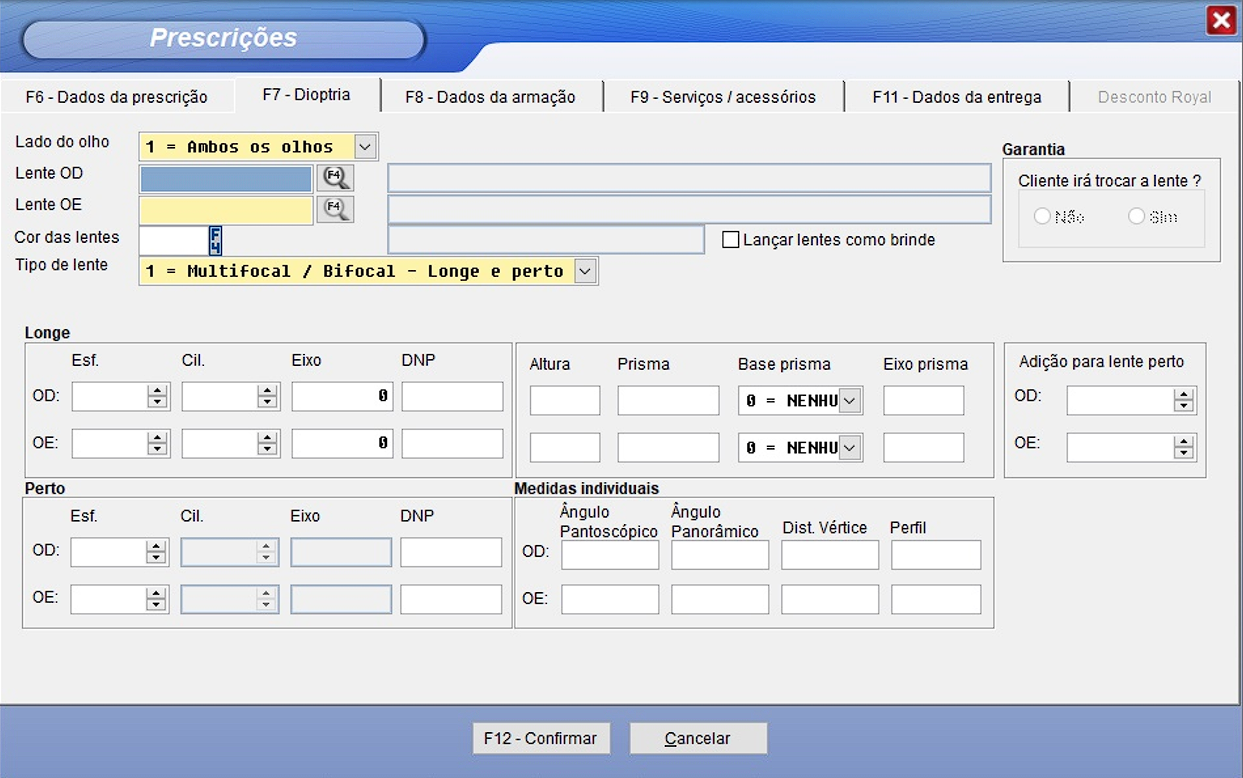Switch to F8 - Dados da armação tab

tap(490, 97)
